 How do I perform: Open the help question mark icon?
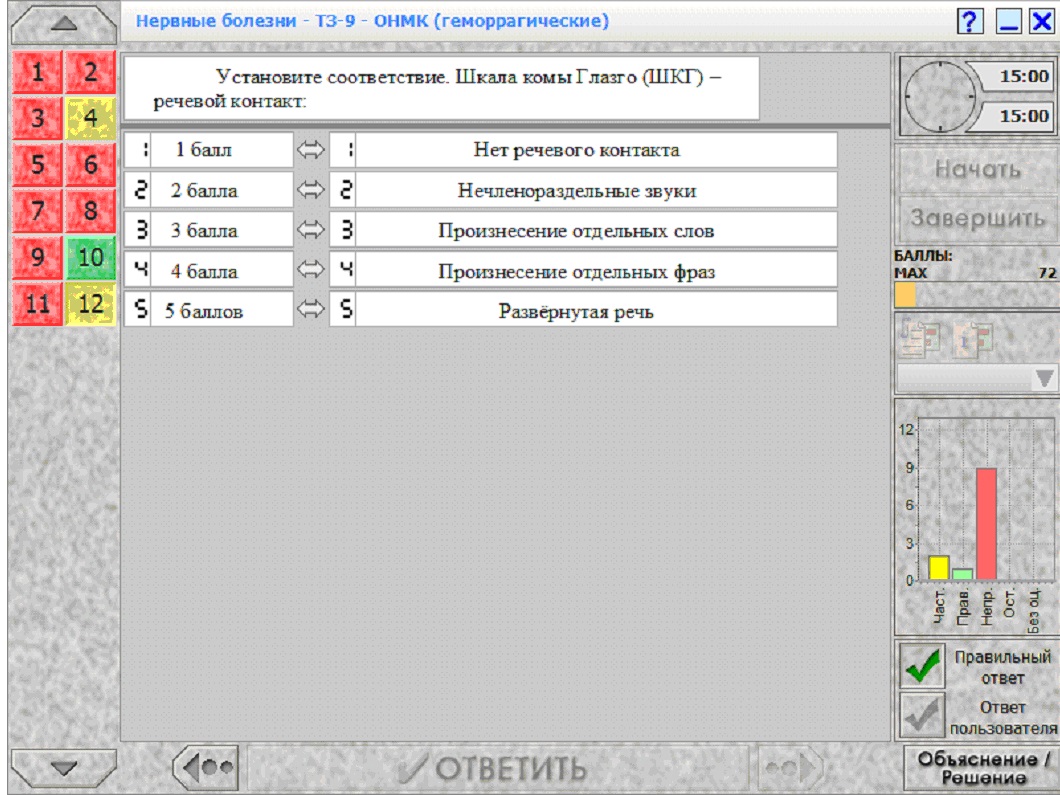coord(970,22)
